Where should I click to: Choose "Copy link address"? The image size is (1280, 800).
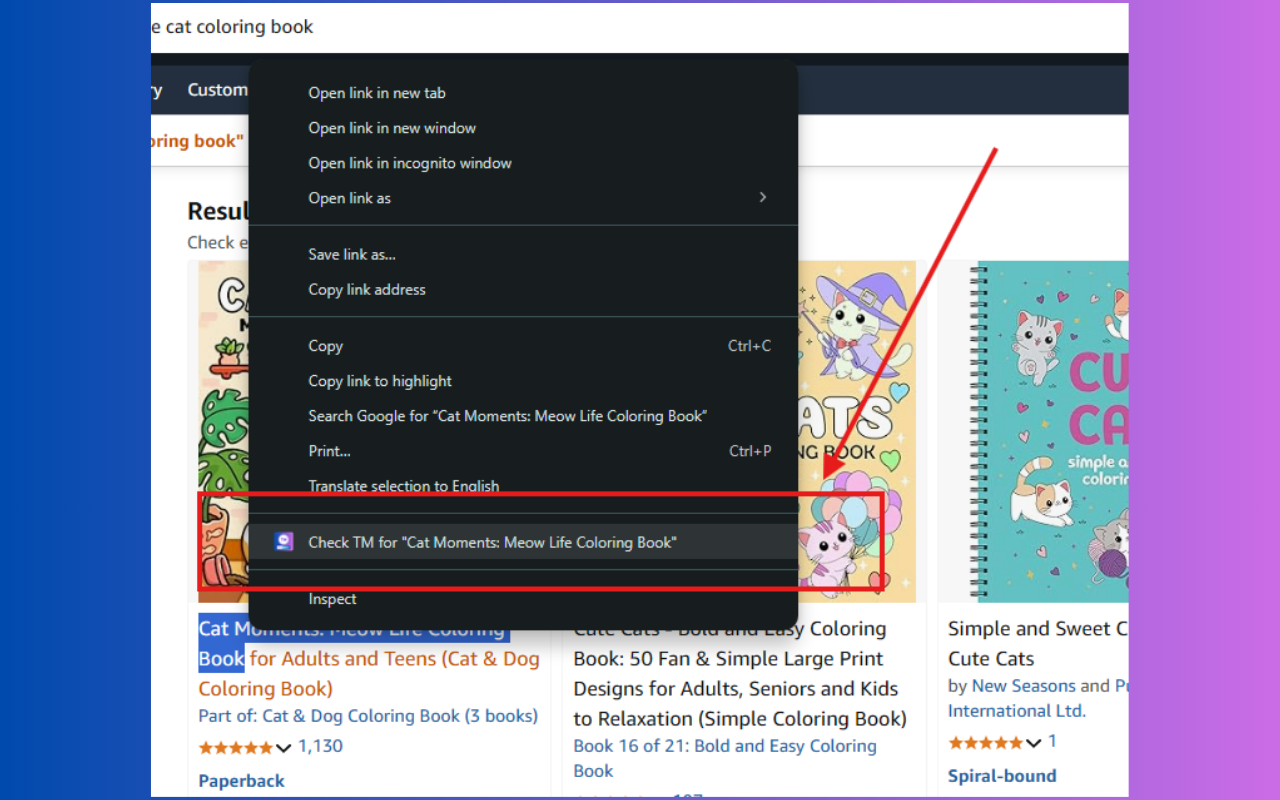[x=523, y=289]
